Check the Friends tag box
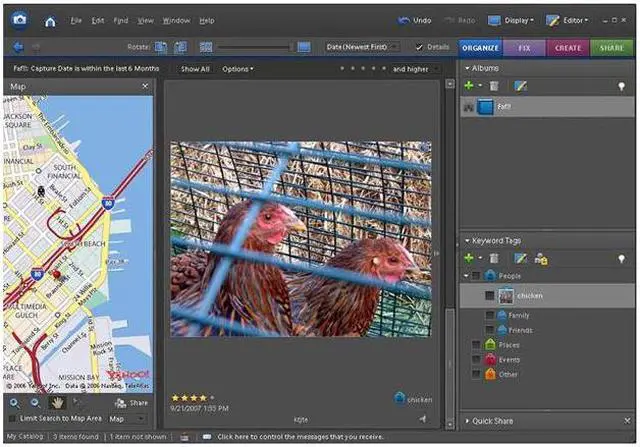The width and height of the screenshot is (640, 447). coord(489,330)
